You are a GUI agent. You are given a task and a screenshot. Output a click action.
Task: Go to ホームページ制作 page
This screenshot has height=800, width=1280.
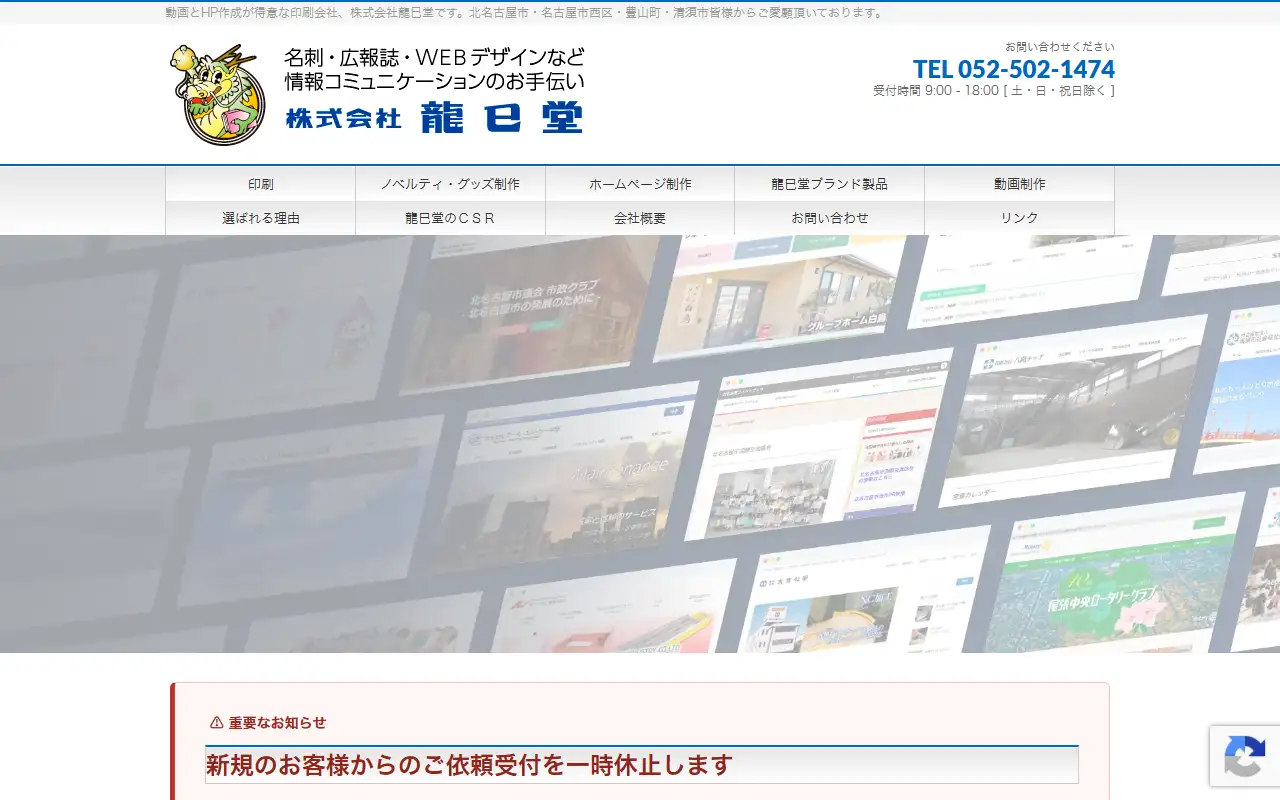(640, 184)
